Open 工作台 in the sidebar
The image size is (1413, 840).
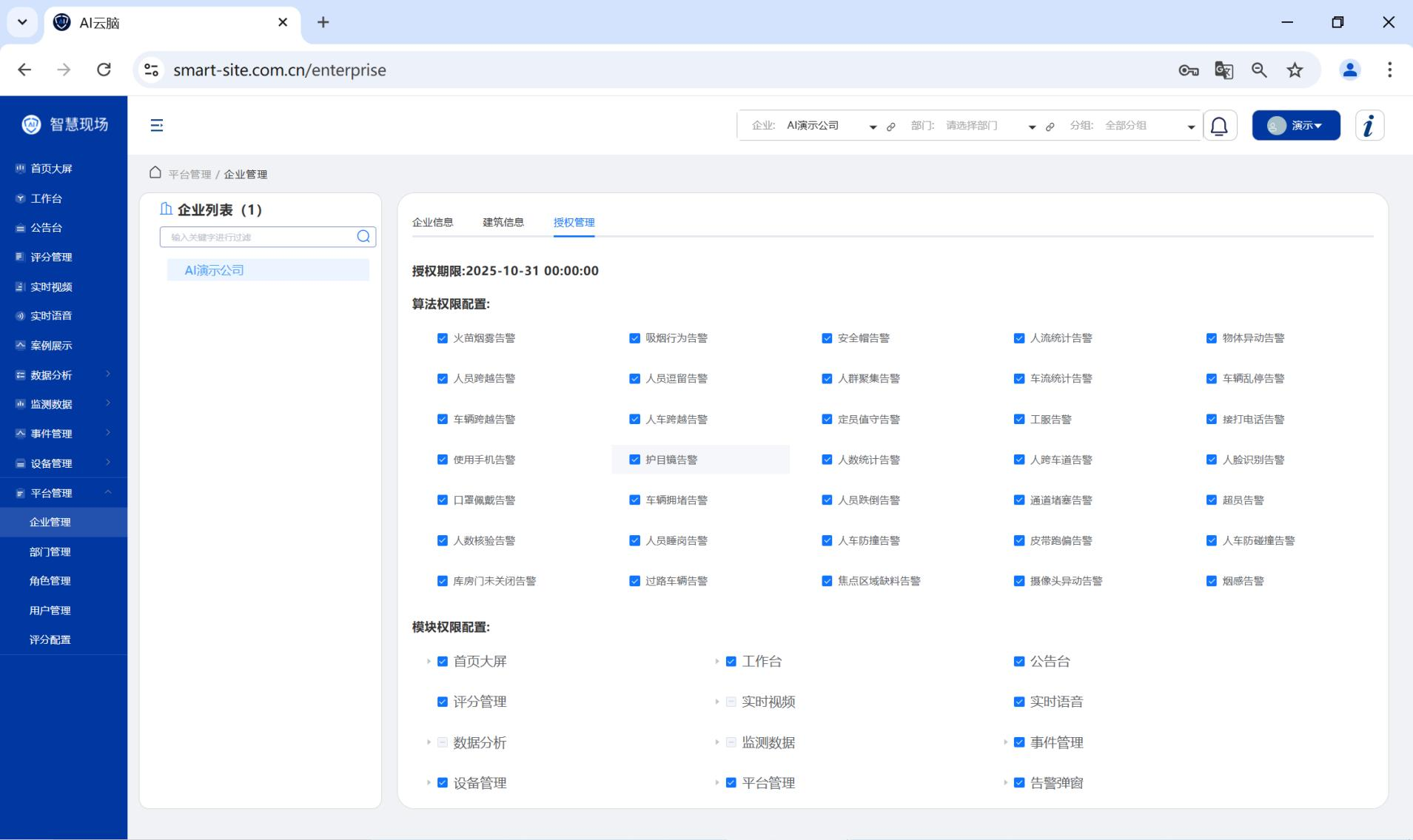click(64, 198)
